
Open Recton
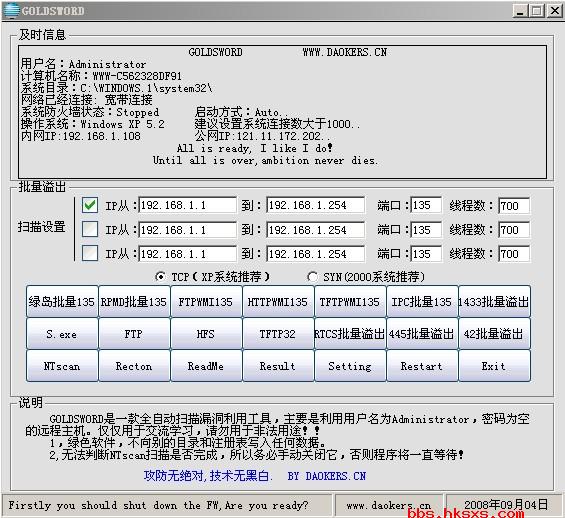tap(134, 366)
